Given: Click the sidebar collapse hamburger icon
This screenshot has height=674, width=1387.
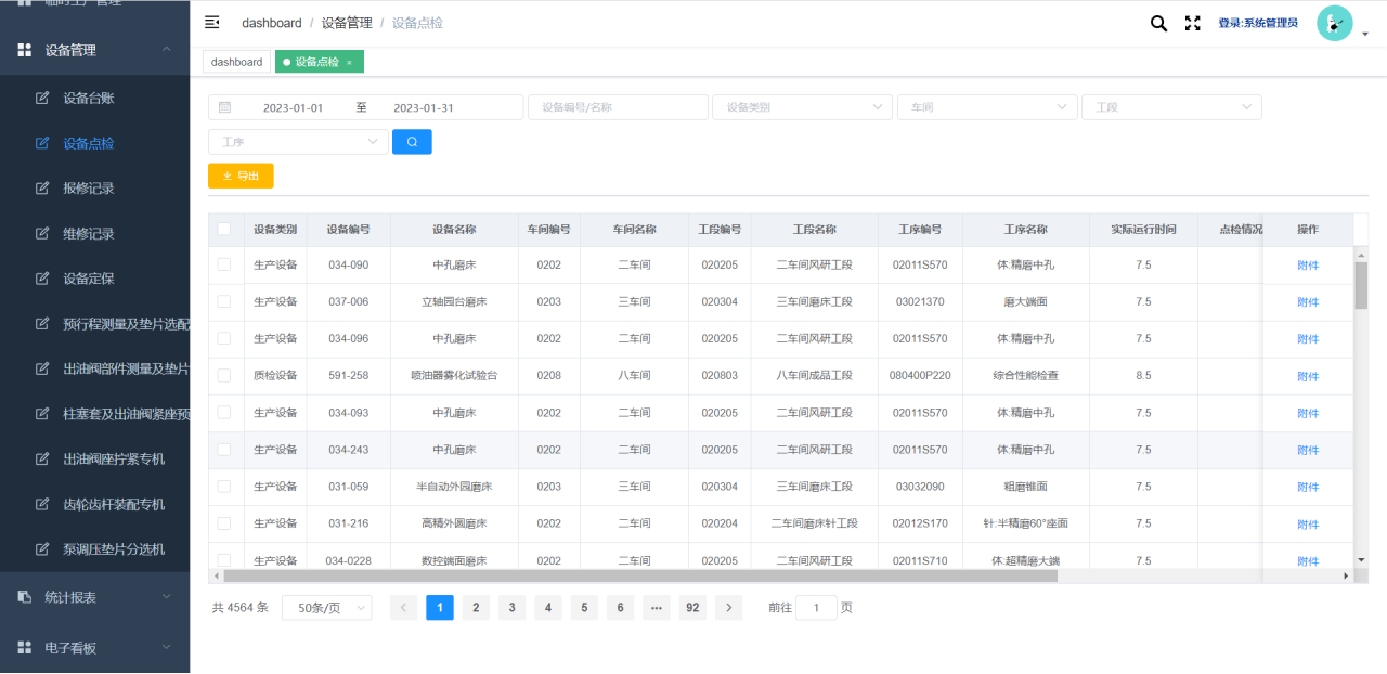Looking at the screenshot, I should coord(212,22).
